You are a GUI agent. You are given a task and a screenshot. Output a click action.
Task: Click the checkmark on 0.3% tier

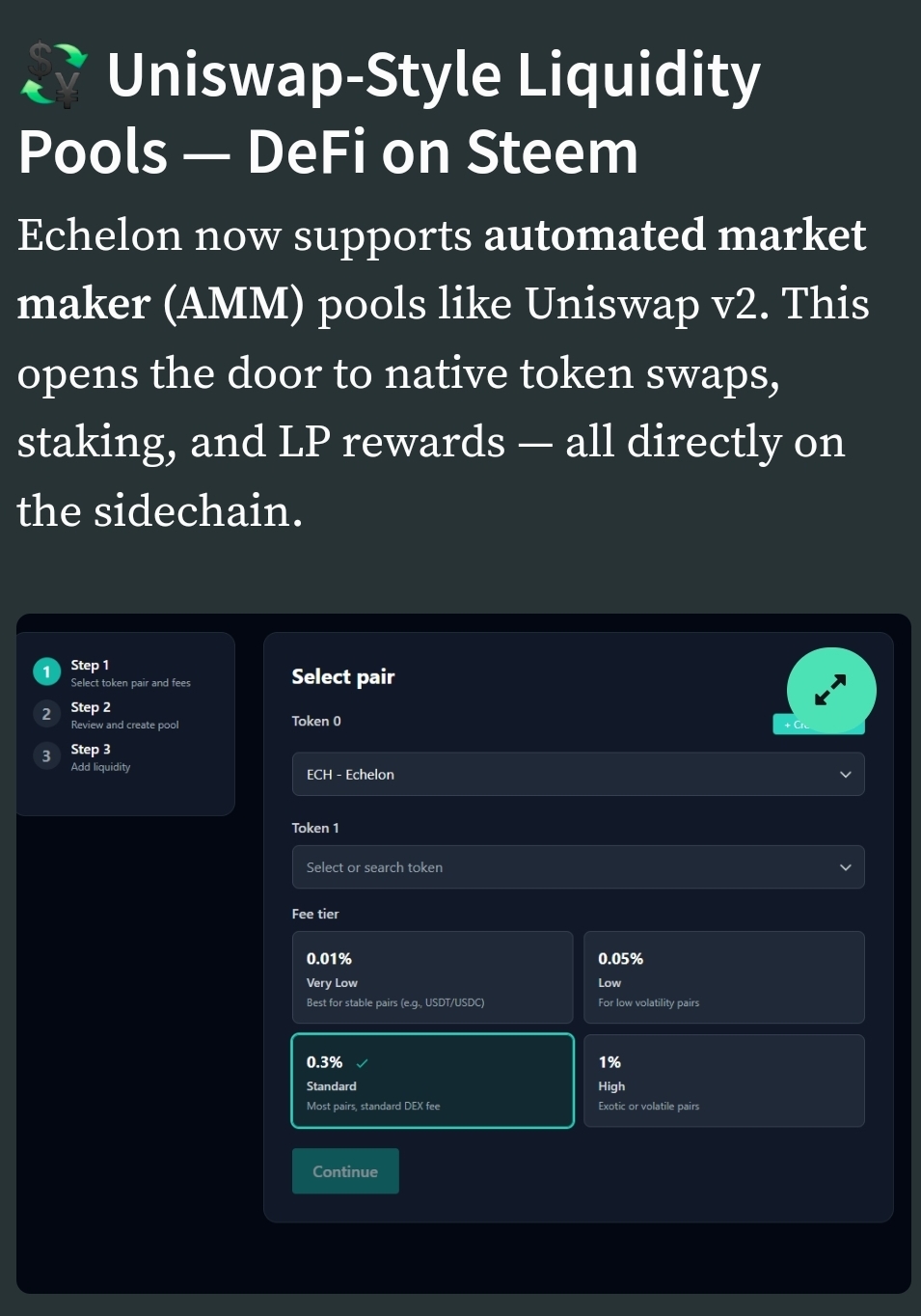click(363, 1063)
